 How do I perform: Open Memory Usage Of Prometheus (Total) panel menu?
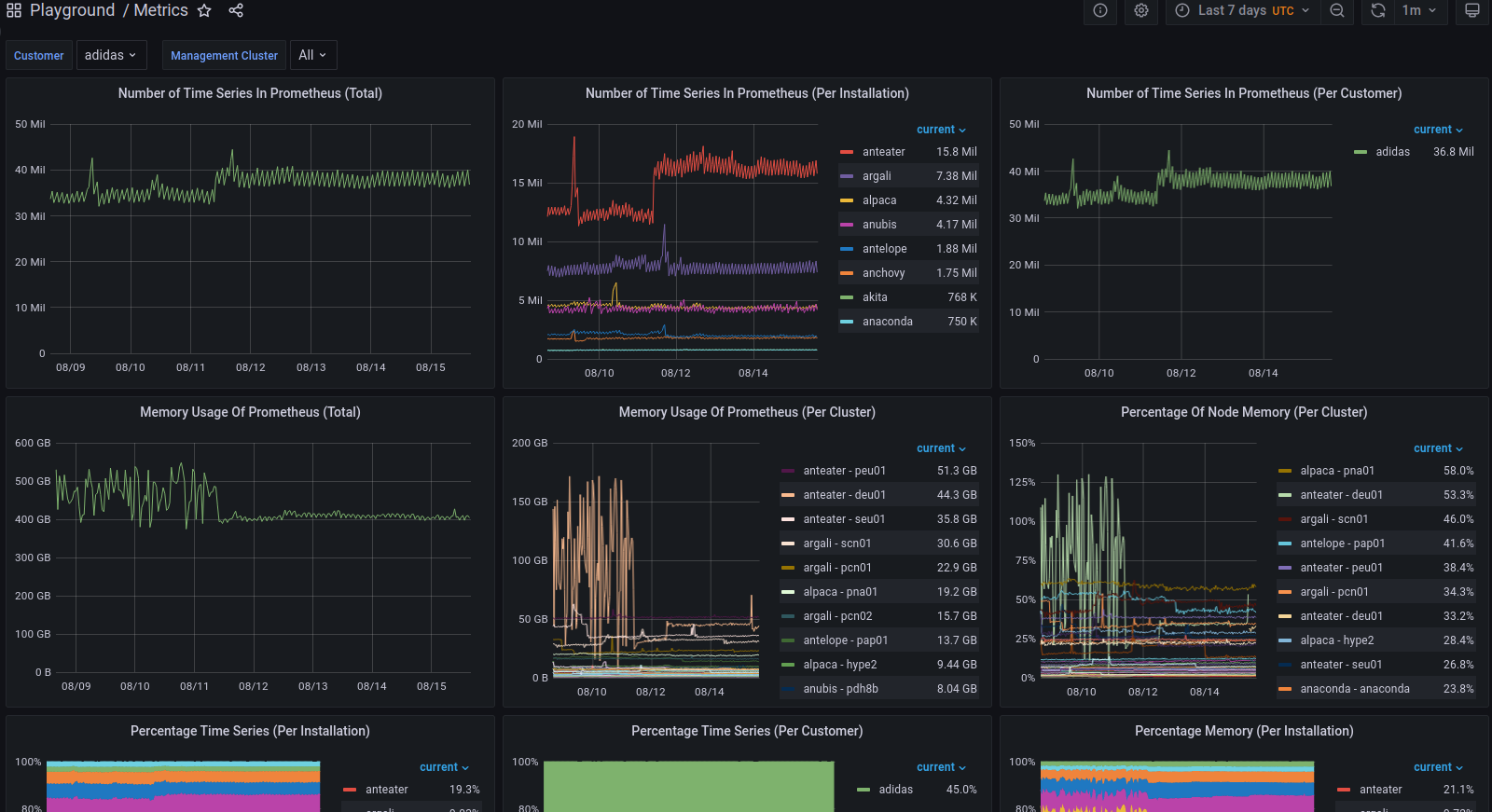click(x=250, y=412)
